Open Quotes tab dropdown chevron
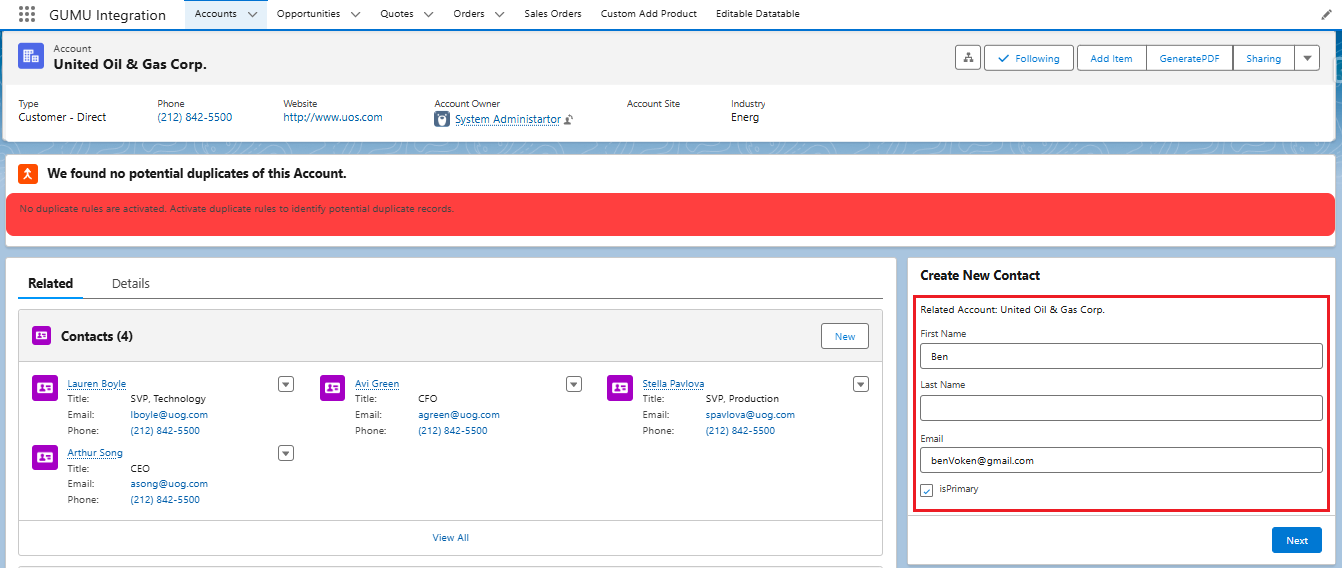The height and width of the screenshot is (568, 1342). [x=429, y=14]
